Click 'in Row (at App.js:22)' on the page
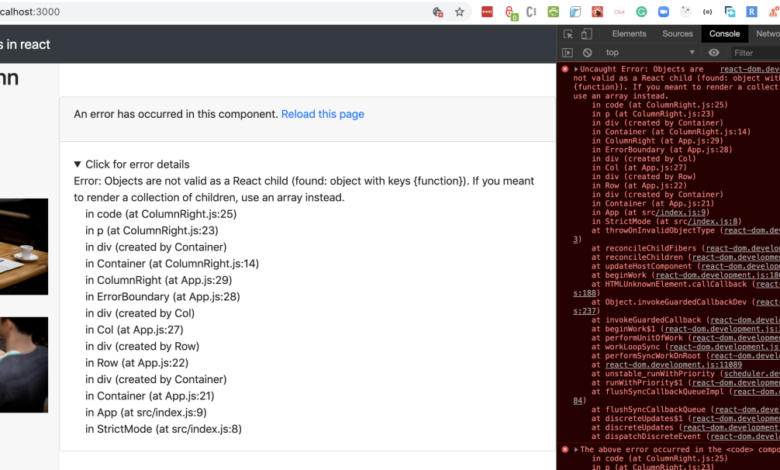780x470 pixels. 137,363
